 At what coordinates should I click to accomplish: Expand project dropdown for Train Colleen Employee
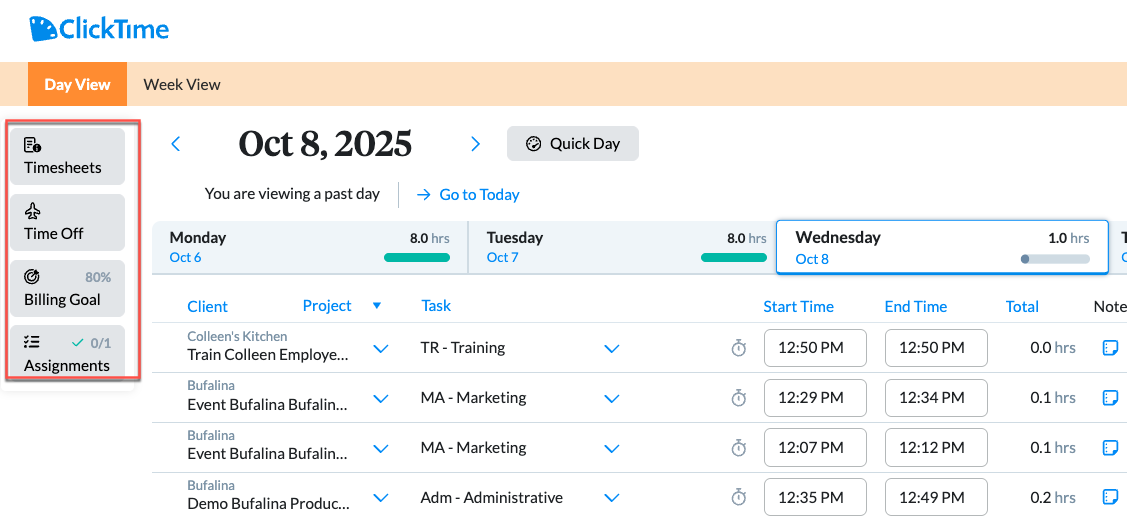coord(381,348)
